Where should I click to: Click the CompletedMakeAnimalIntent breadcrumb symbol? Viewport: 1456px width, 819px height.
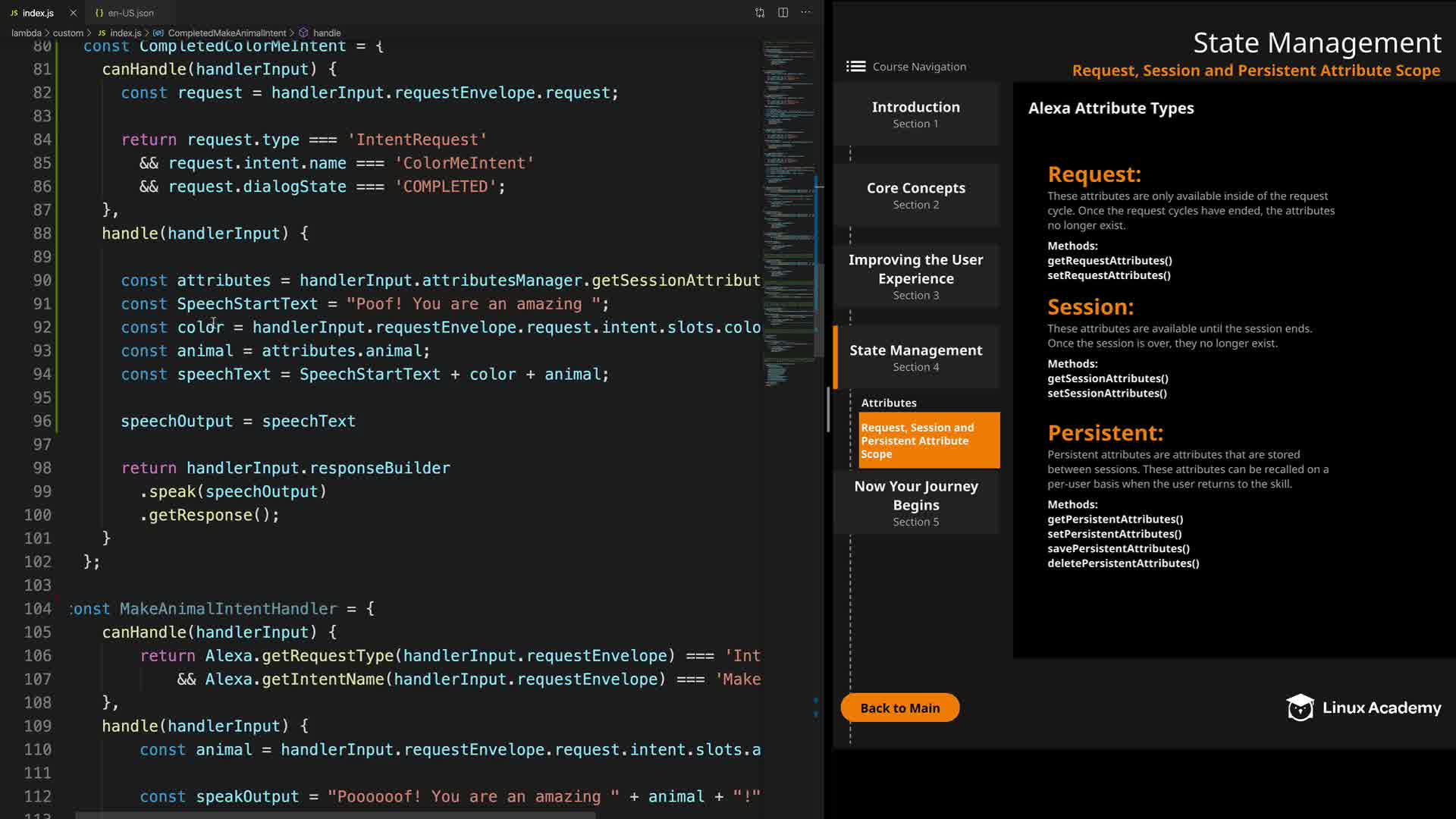pyautogui.click(x=227, y=33)
